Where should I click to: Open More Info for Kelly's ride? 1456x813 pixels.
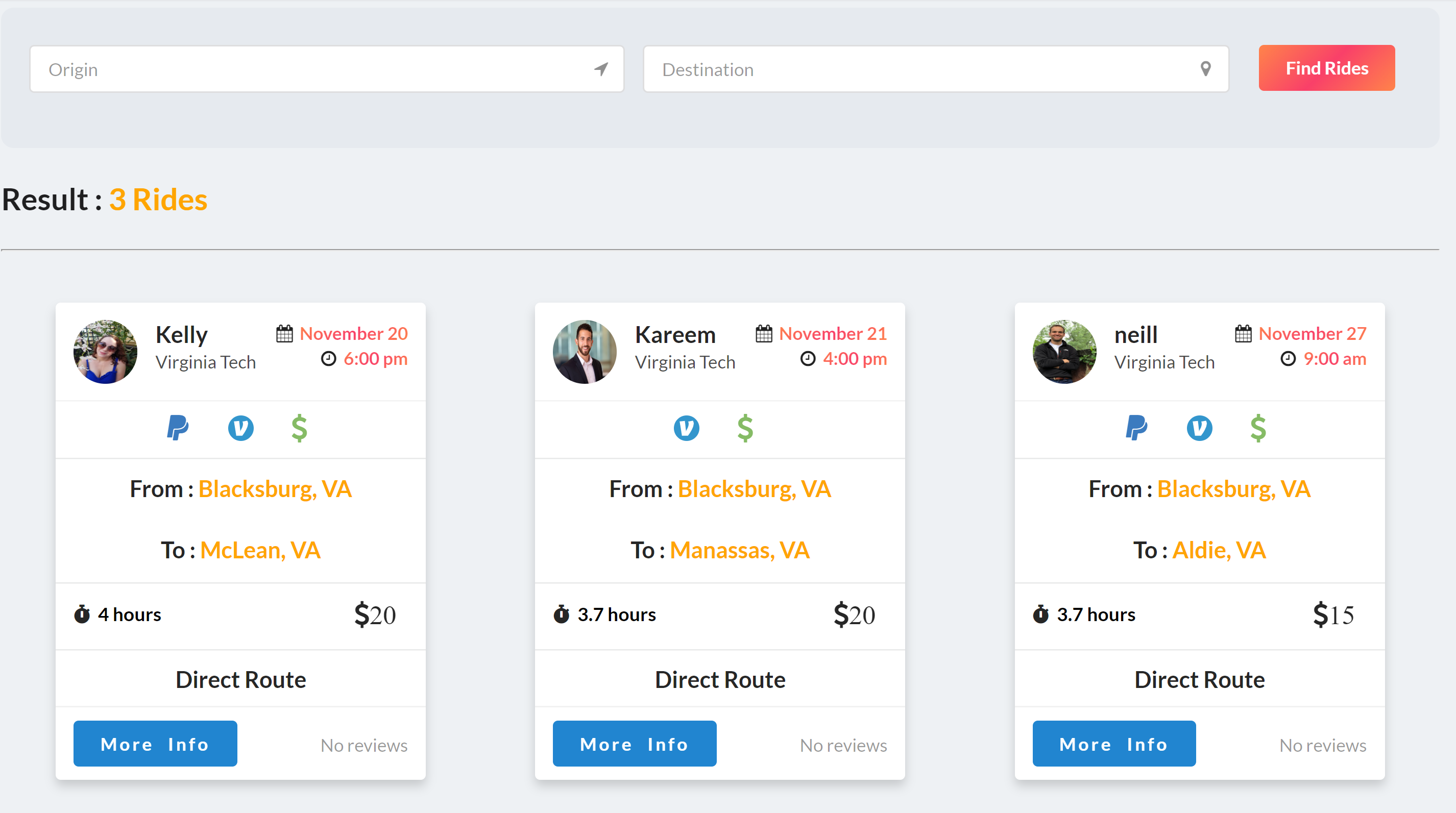click(x=155, y=744)
